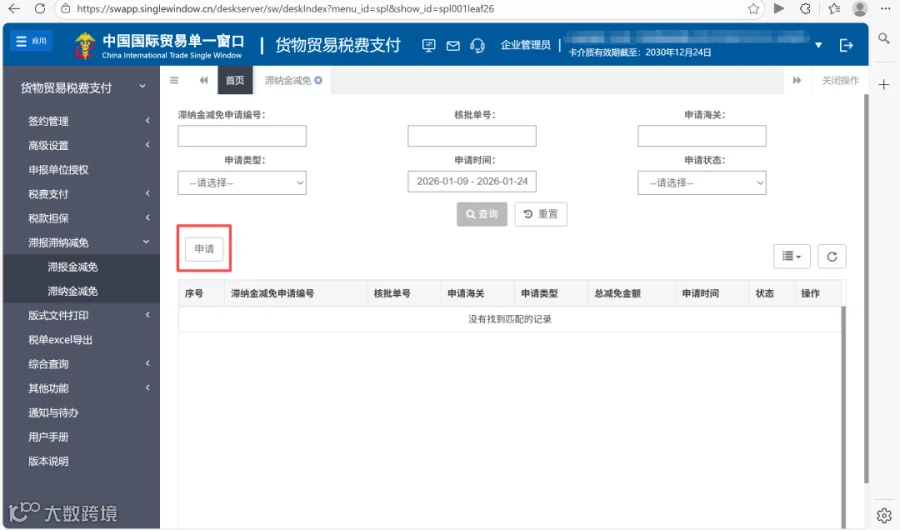Open the 申请类型 dropdown
The width and height of the screenshot is (900, 530).
point(242,183)
